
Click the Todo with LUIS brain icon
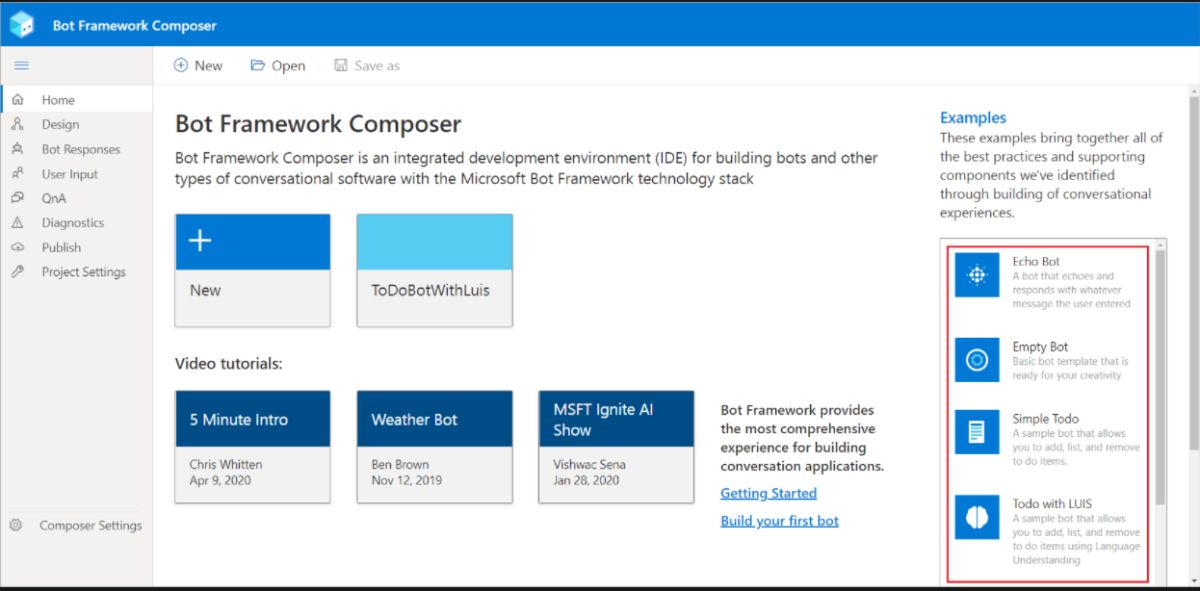[x=977, y=517]
